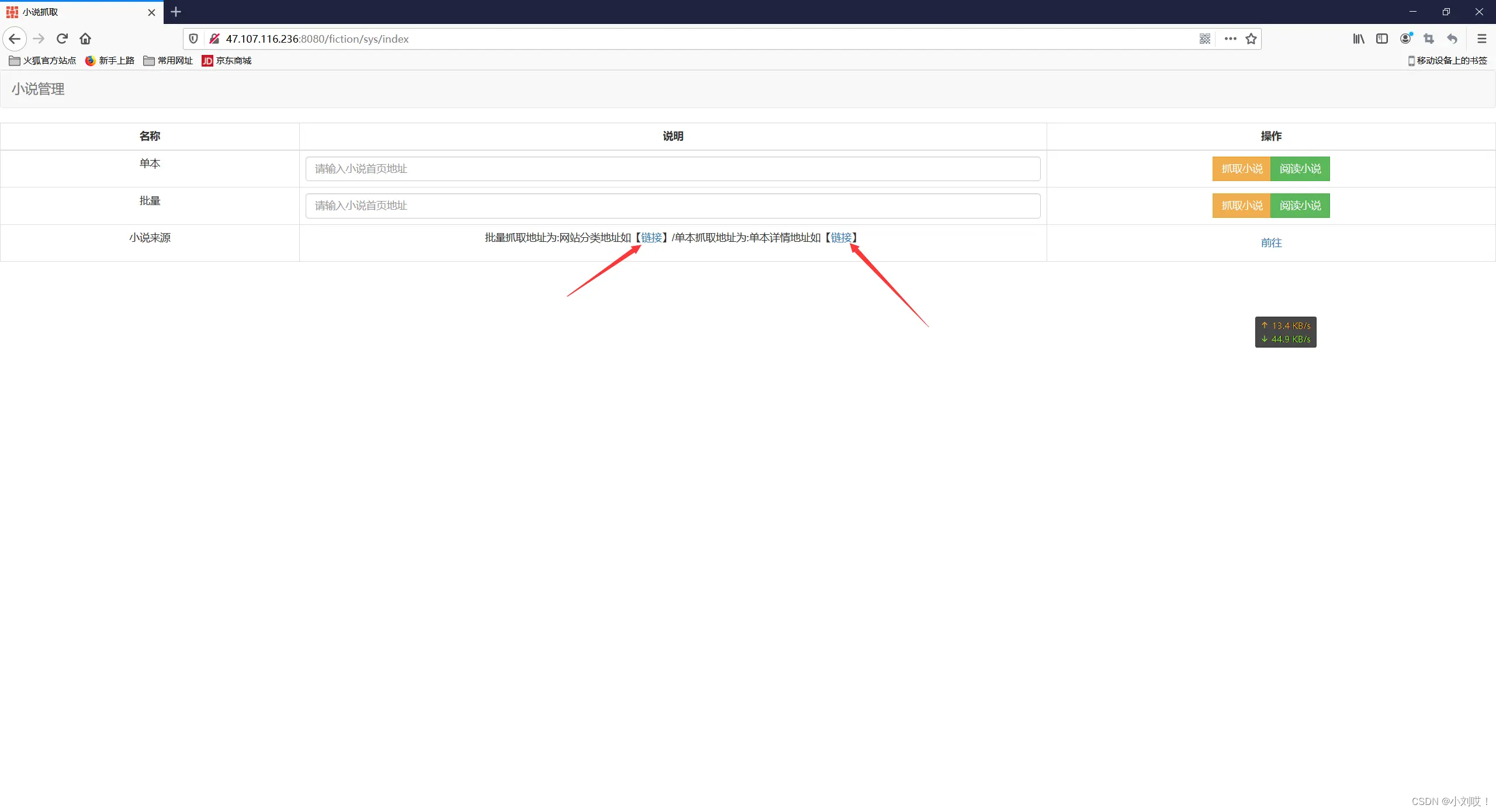The width and height of the screenshot is (1496, 812).
Task: Click 阅读小说 in the 单本 row
Action: click(1300, 169)
